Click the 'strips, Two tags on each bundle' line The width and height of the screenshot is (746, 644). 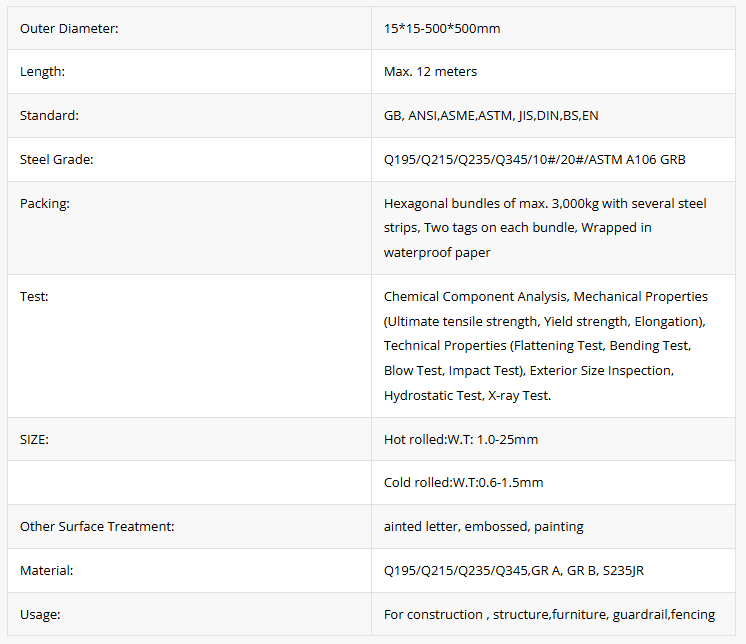(518, 228)
